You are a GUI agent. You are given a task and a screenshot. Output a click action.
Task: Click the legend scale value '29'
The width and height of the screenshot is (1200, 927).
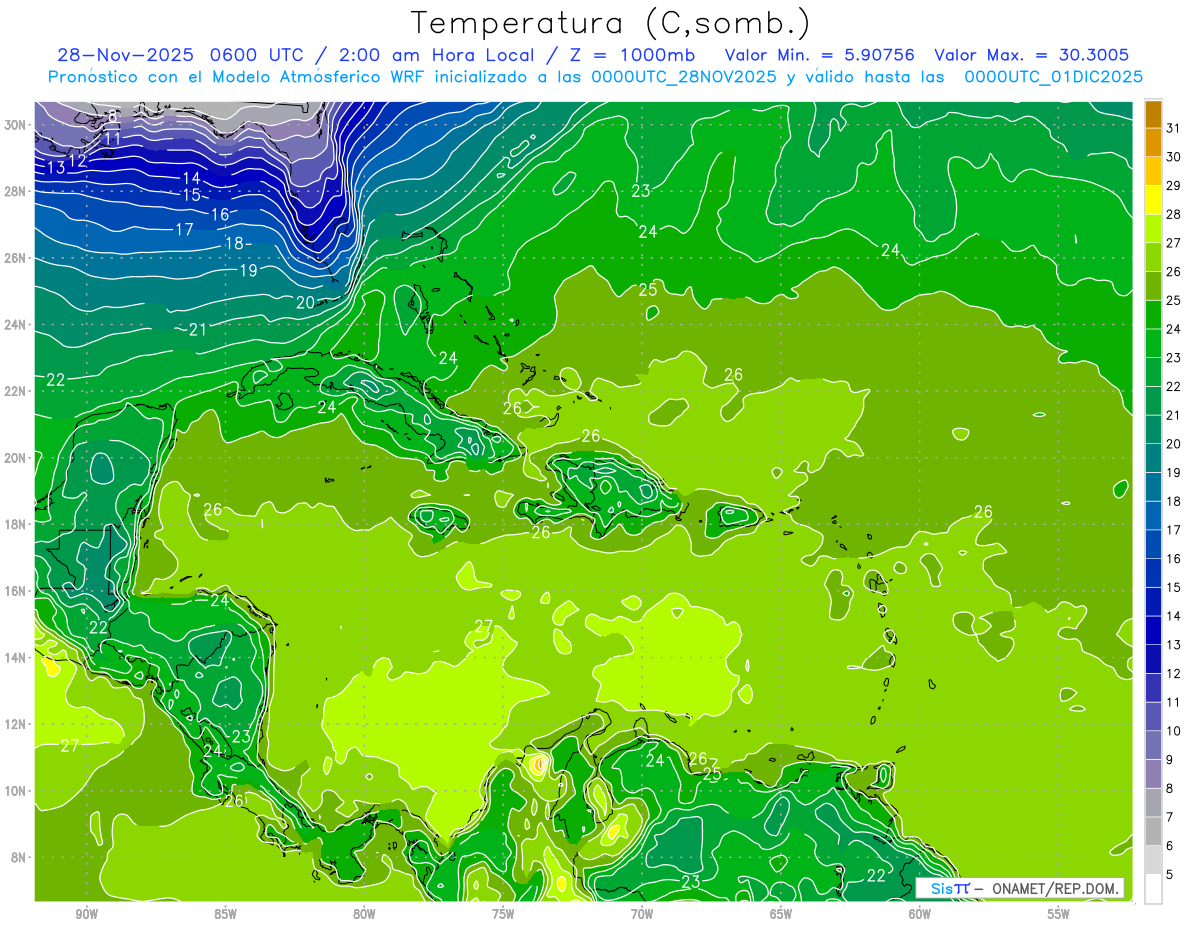pos(1174,186)
